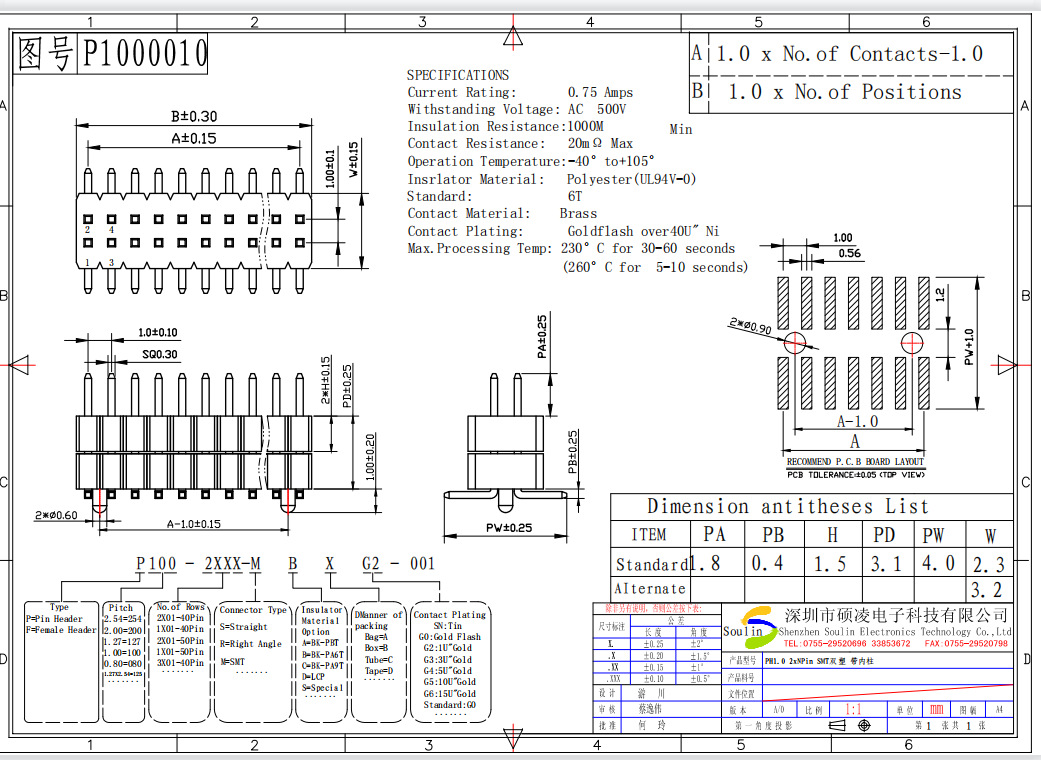Click the RECOMMEND P.C.B BOARD LAYOUT label

click(x=855, y=462)
